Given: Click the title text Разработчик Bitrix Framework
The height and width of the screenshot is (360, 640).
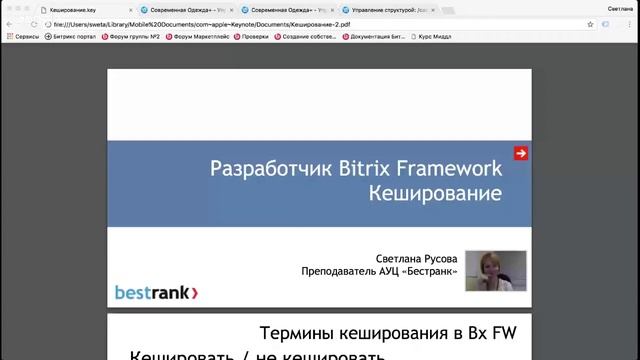Looking at the screenshot, I should tap(356, 169).
